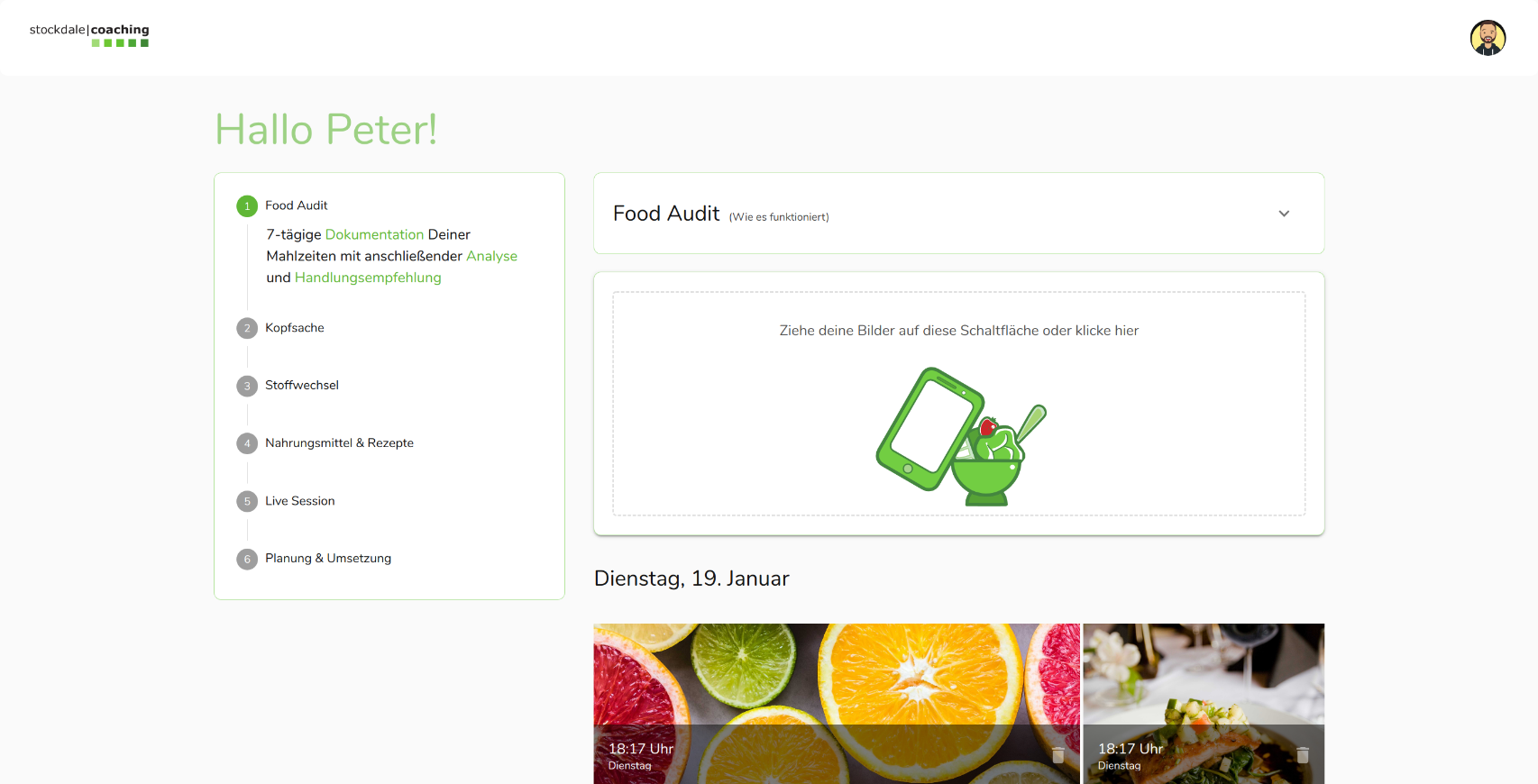Click the stockdale coaching logo
The image size is (1538, 784).
pyautogui.click(x=89, y=35)
